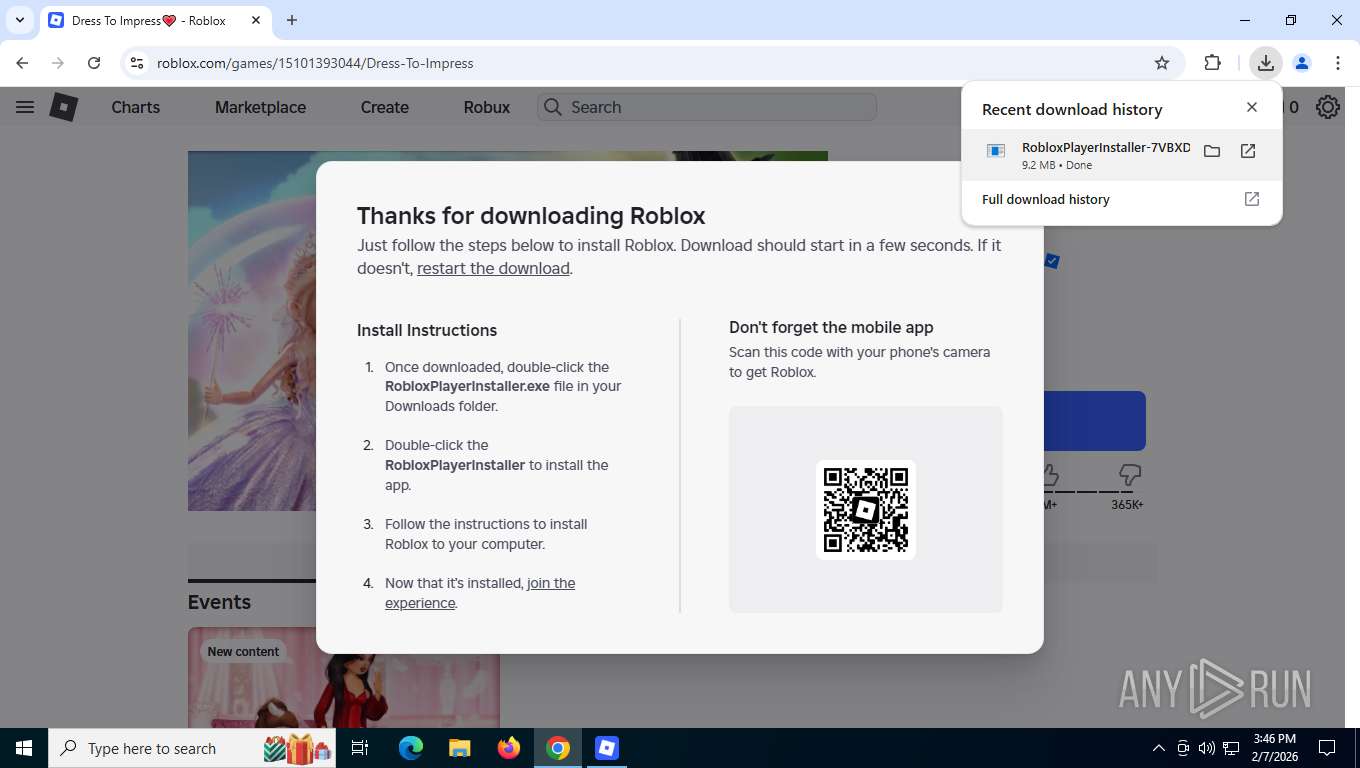Open the Roblox settings gear
This screenshot has height=768, width=1360.
tap(1328, 107)
